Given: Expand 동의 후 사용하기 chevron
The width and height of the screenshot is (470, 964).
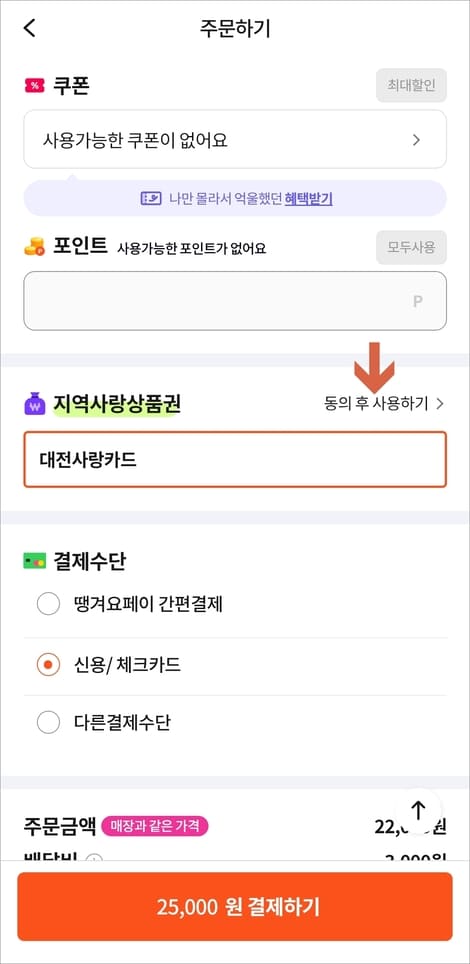Looking at the screenshot, I should [439, 404].
